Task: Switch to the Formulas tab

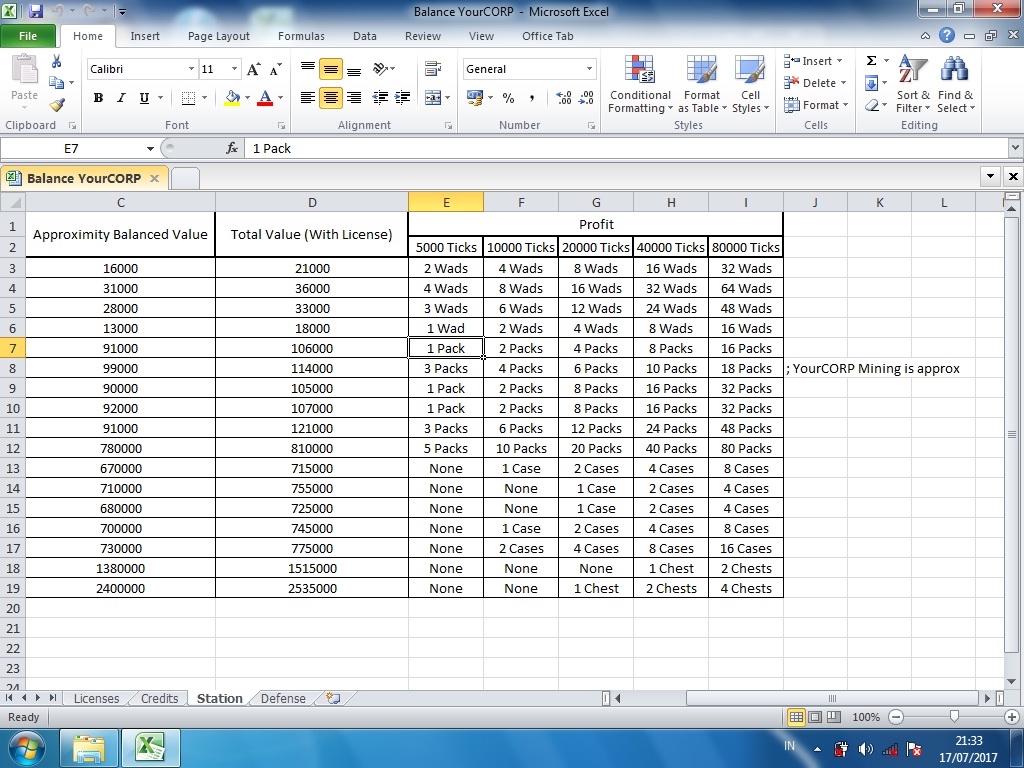Action: (301, 36)
